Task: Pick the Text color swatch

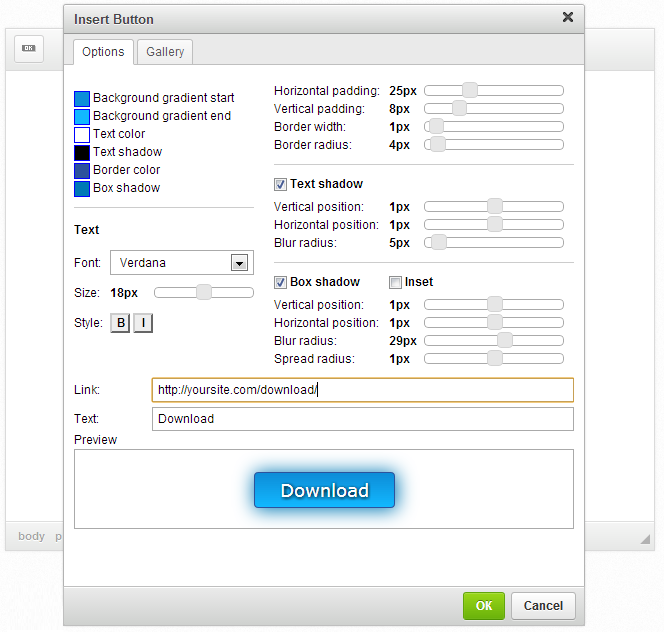Action: point(82,134)
